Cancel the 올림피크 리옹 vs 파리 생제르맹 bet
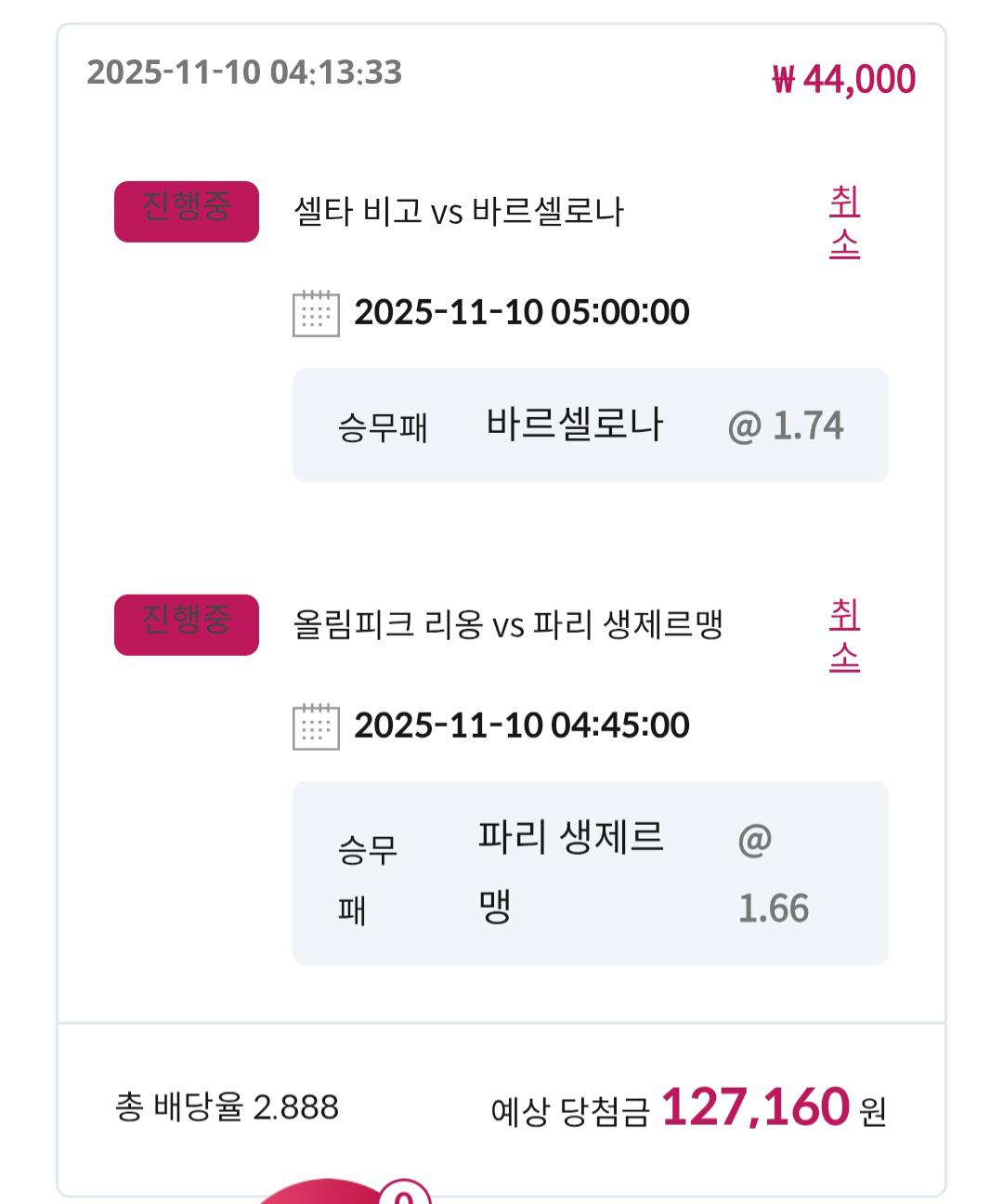Screen dimensions: 1003x1204 (x=844, y=635)
